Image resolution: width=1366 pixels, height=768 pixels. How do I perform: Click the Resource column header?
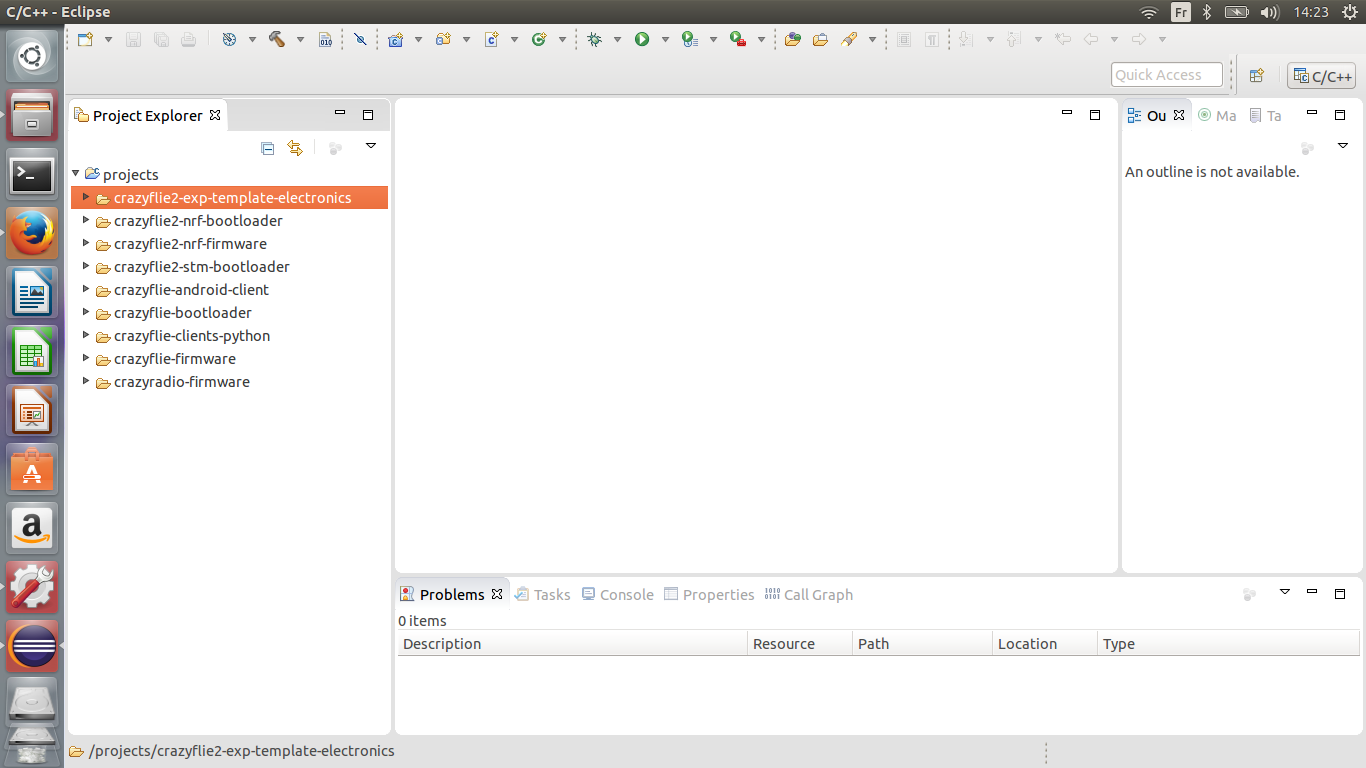click(784, 644)
